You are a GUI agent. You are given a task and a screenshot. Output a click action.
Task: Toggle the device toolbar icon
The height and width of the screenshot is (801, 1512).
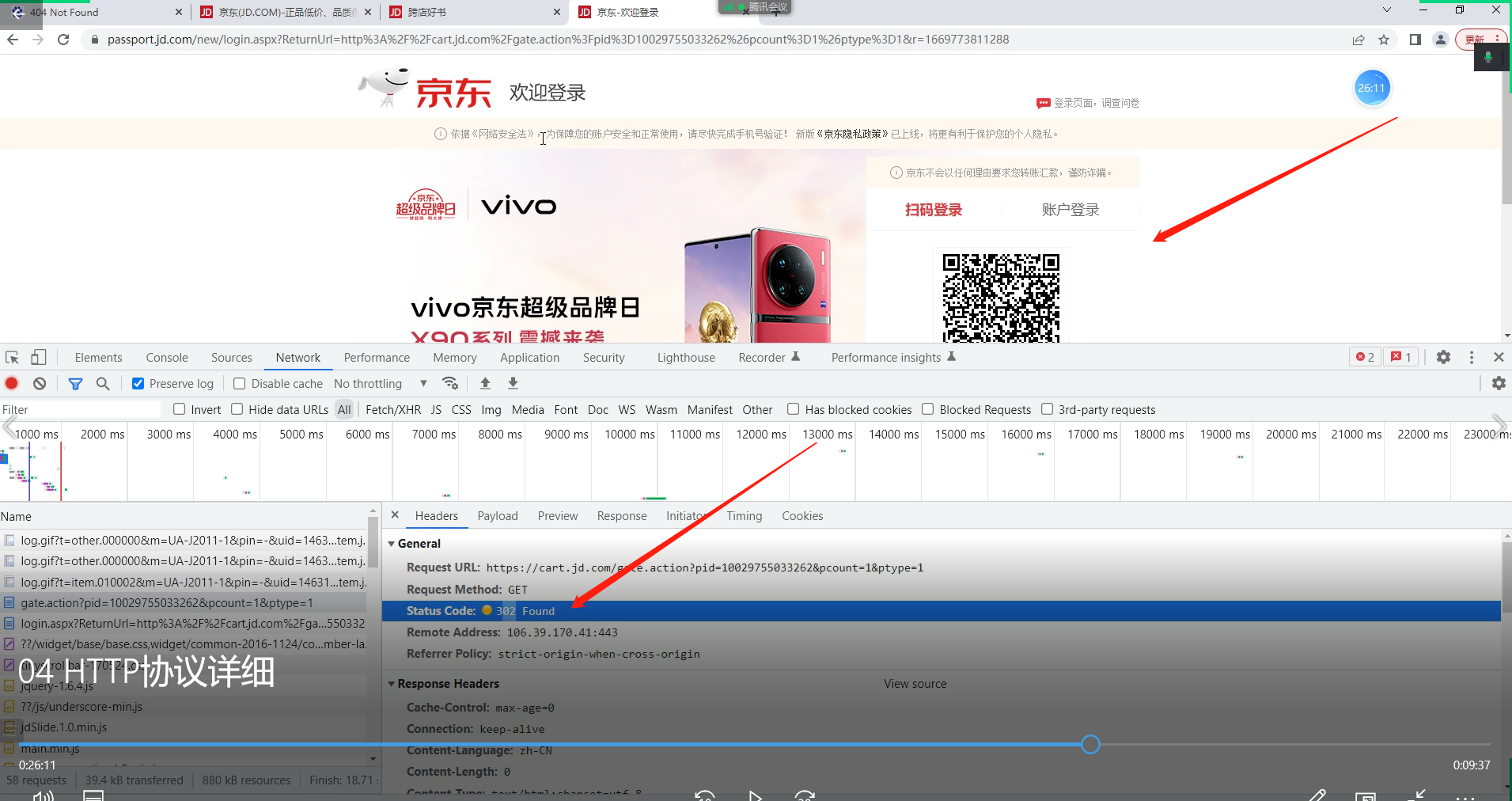coord(39,358)
